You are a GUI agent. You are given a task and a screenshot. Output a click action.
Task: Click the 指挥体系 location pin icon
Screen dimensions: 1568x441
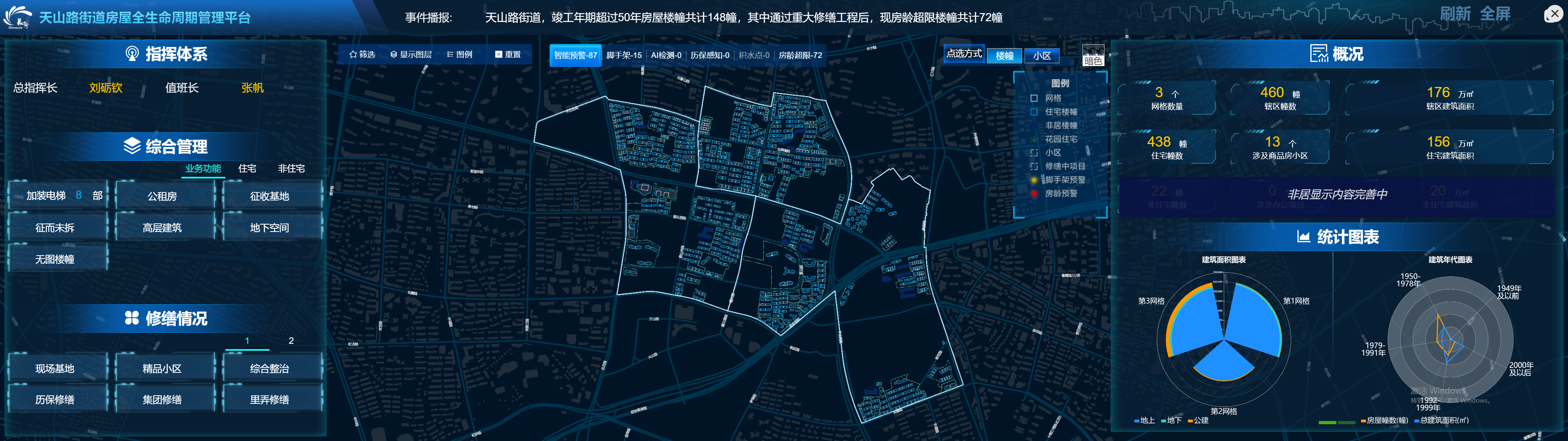(132, 53)
